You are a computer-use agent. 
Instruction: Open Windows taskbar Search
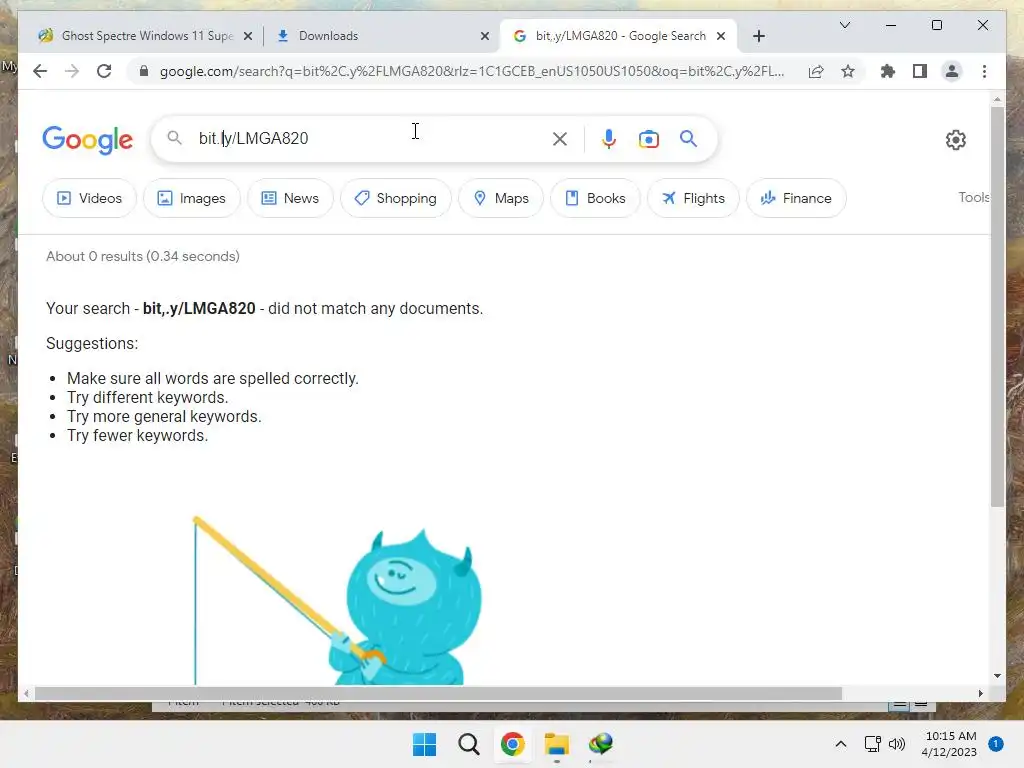[468, 744]
